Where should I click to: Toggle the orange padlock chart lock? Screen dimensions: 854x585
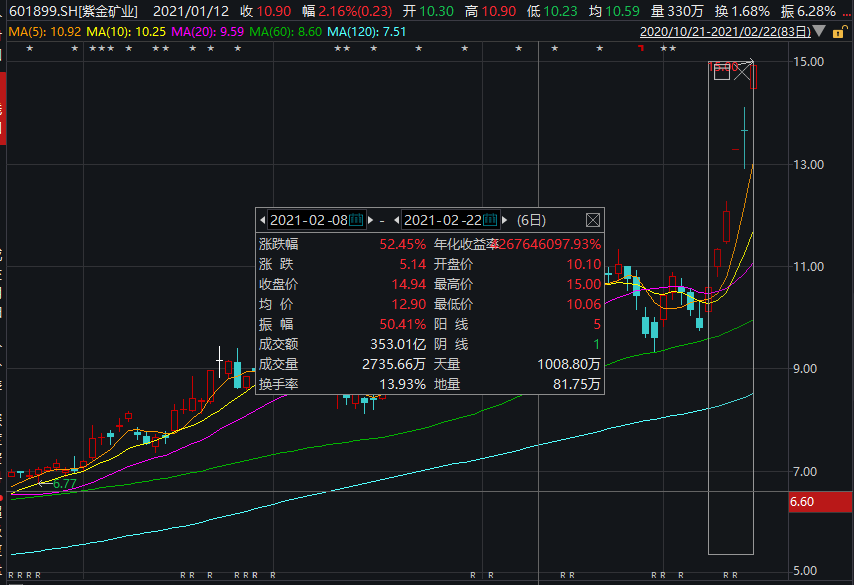pos(839,32)
